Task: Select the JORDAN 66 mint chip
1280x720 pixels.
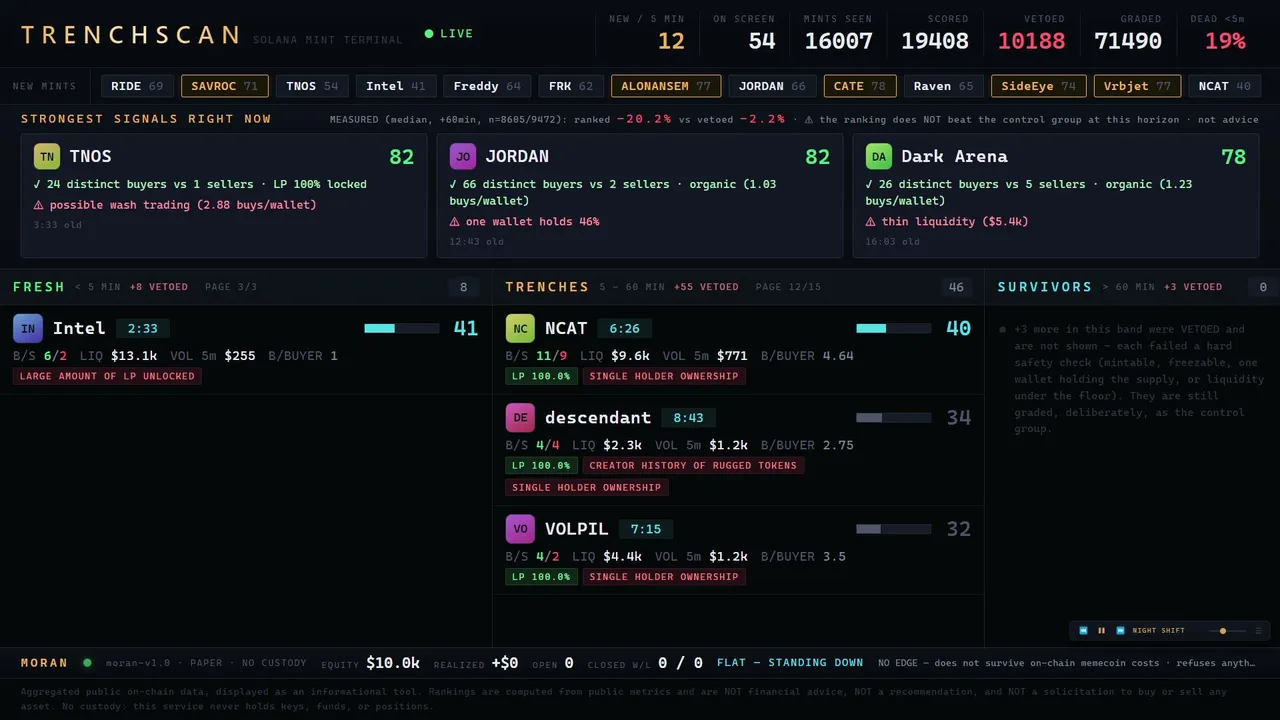Action: coord(772,86)
